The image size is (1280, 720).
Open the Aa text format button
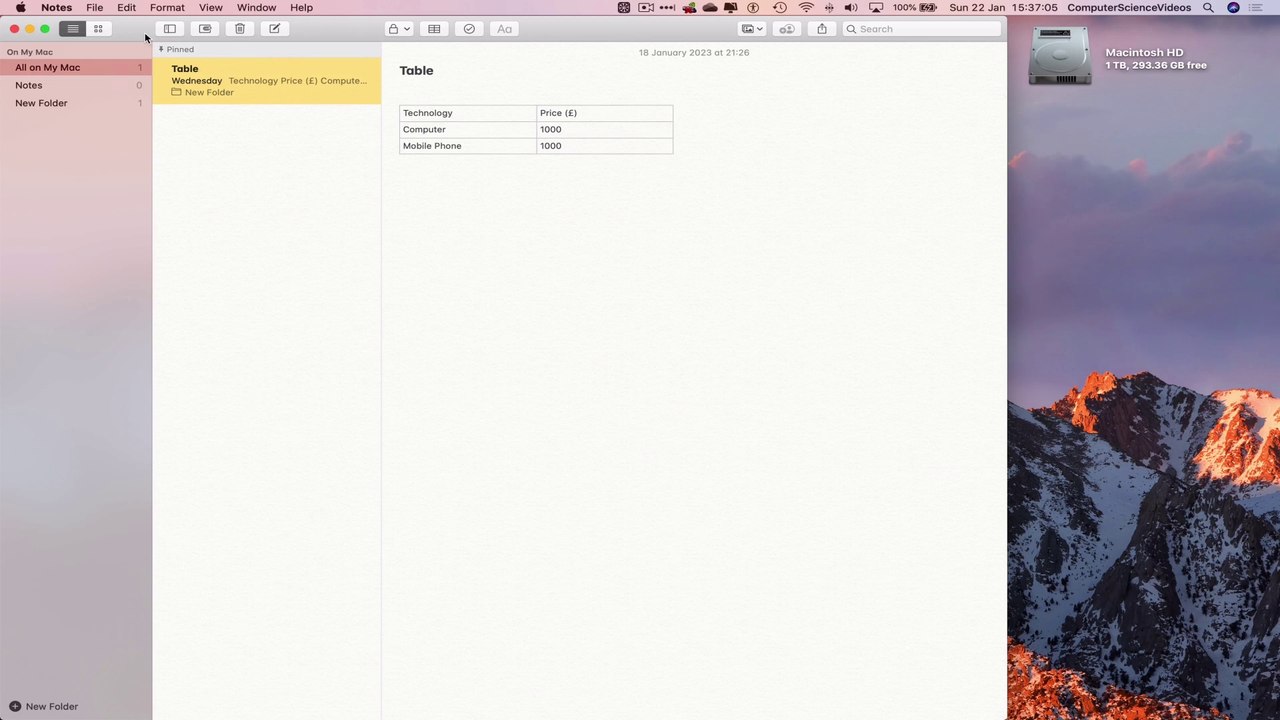(504, 29)
